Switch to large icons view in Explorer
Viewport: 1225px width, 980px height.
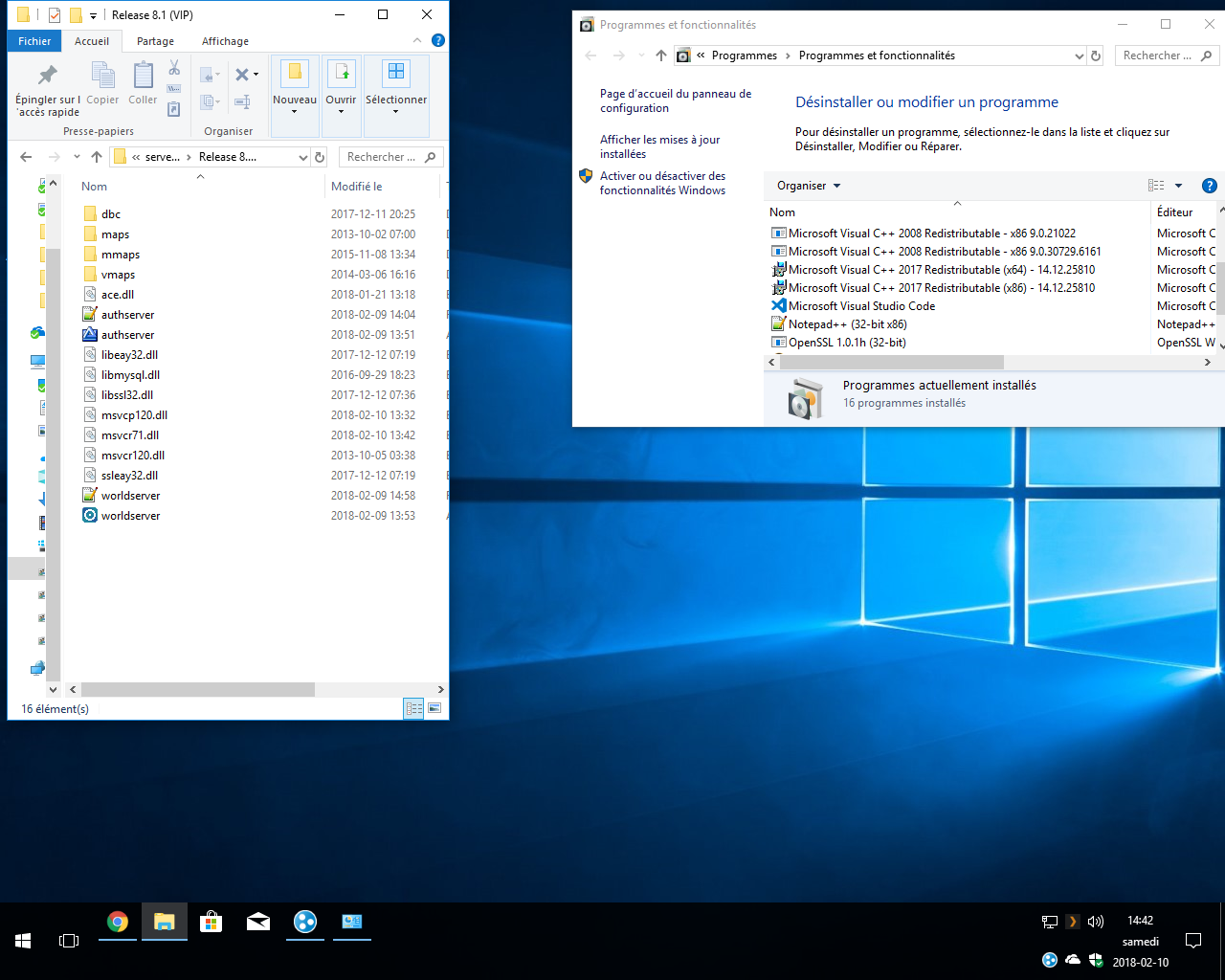click(x=434, y=709)
